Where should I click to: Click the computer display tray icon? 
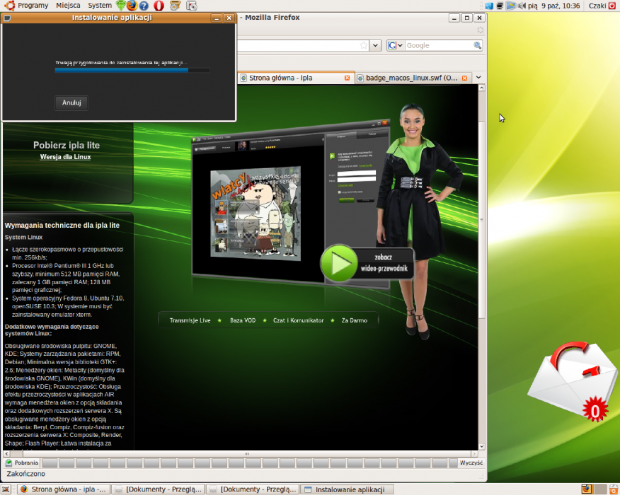point(500,6)
